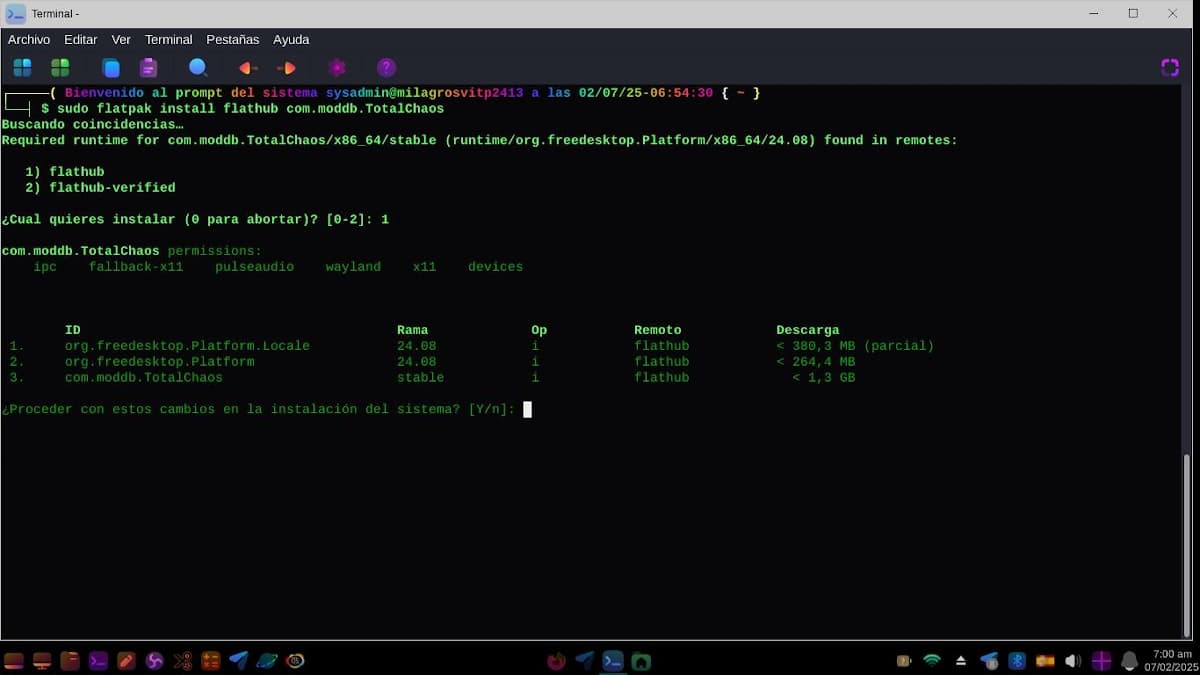The image size is (1200, 675).
Task: Click the terminal app icon in title bar
Action: tap(16, 13)
